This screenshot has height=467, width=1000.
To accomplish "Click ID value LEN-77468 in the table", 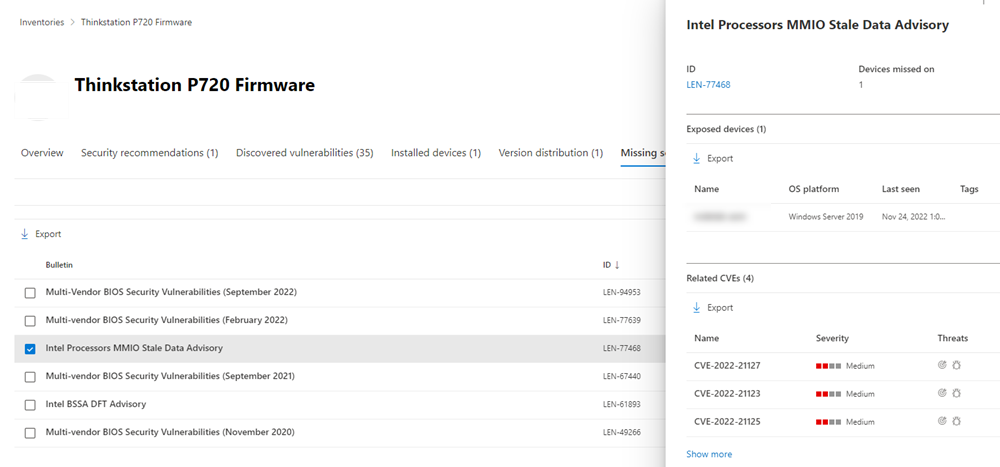I will pos(621,348).
